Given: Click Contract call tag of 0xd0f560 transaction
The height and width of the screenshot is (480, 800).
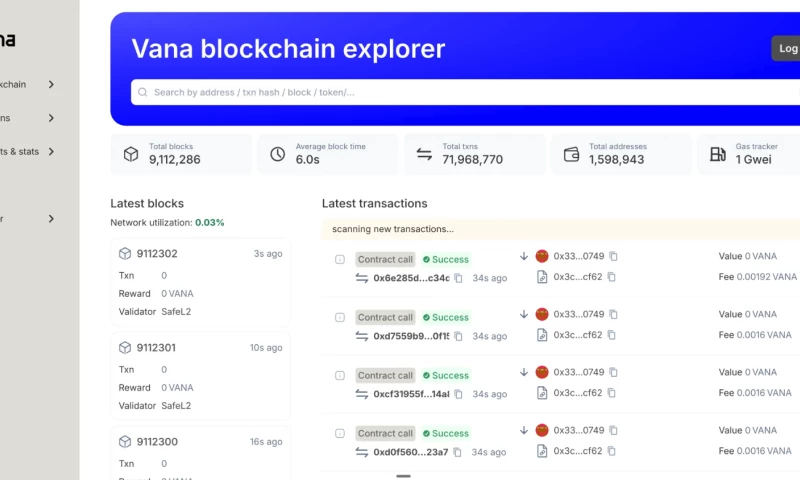Looking at the screenshot, I should (385, 434).
